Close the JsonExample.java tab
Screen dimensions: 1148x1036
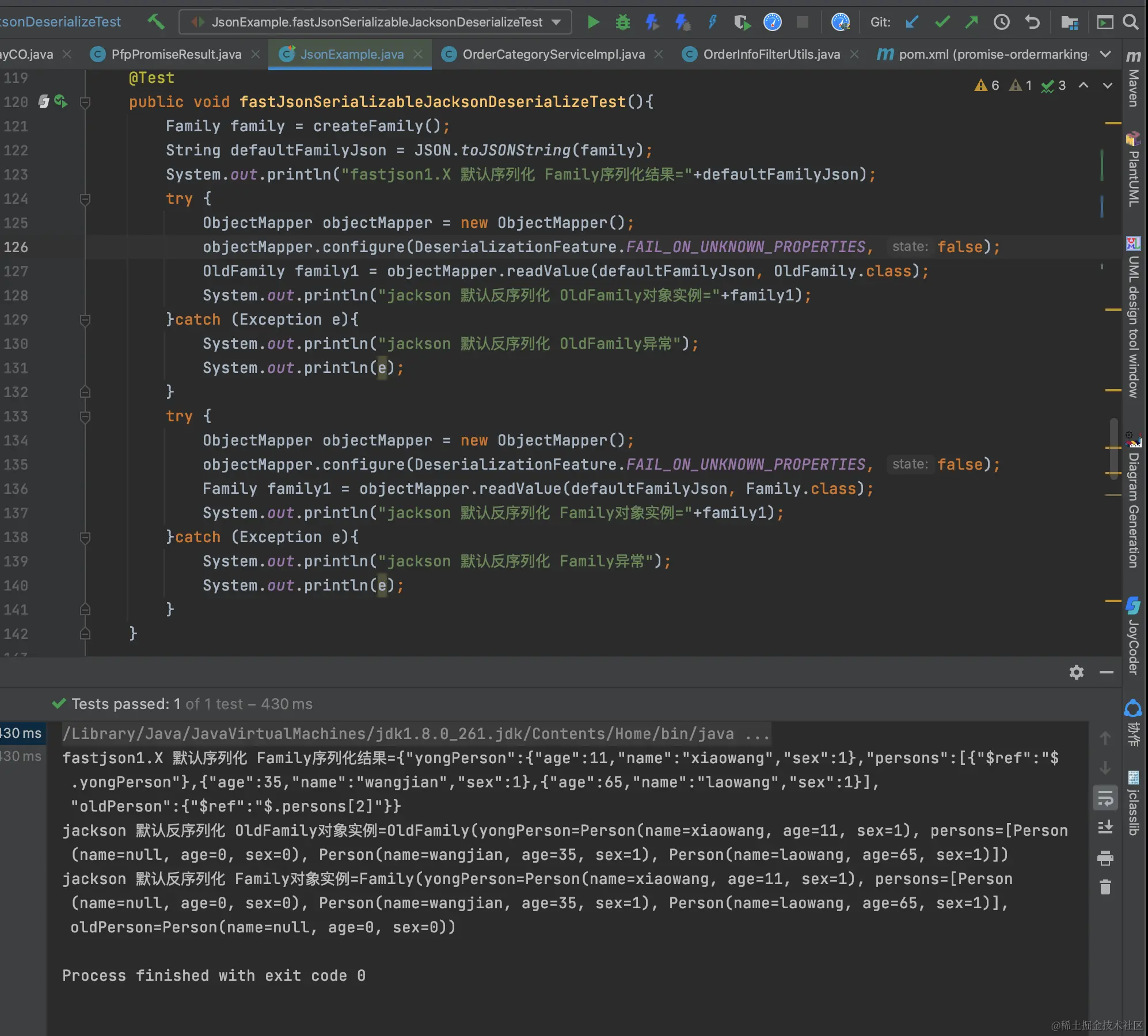point(418,54)
